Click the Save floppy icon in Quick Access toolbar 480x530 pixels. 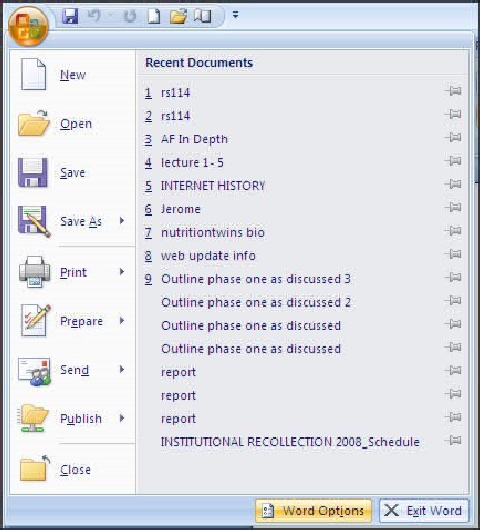click(x=70, y=16)
